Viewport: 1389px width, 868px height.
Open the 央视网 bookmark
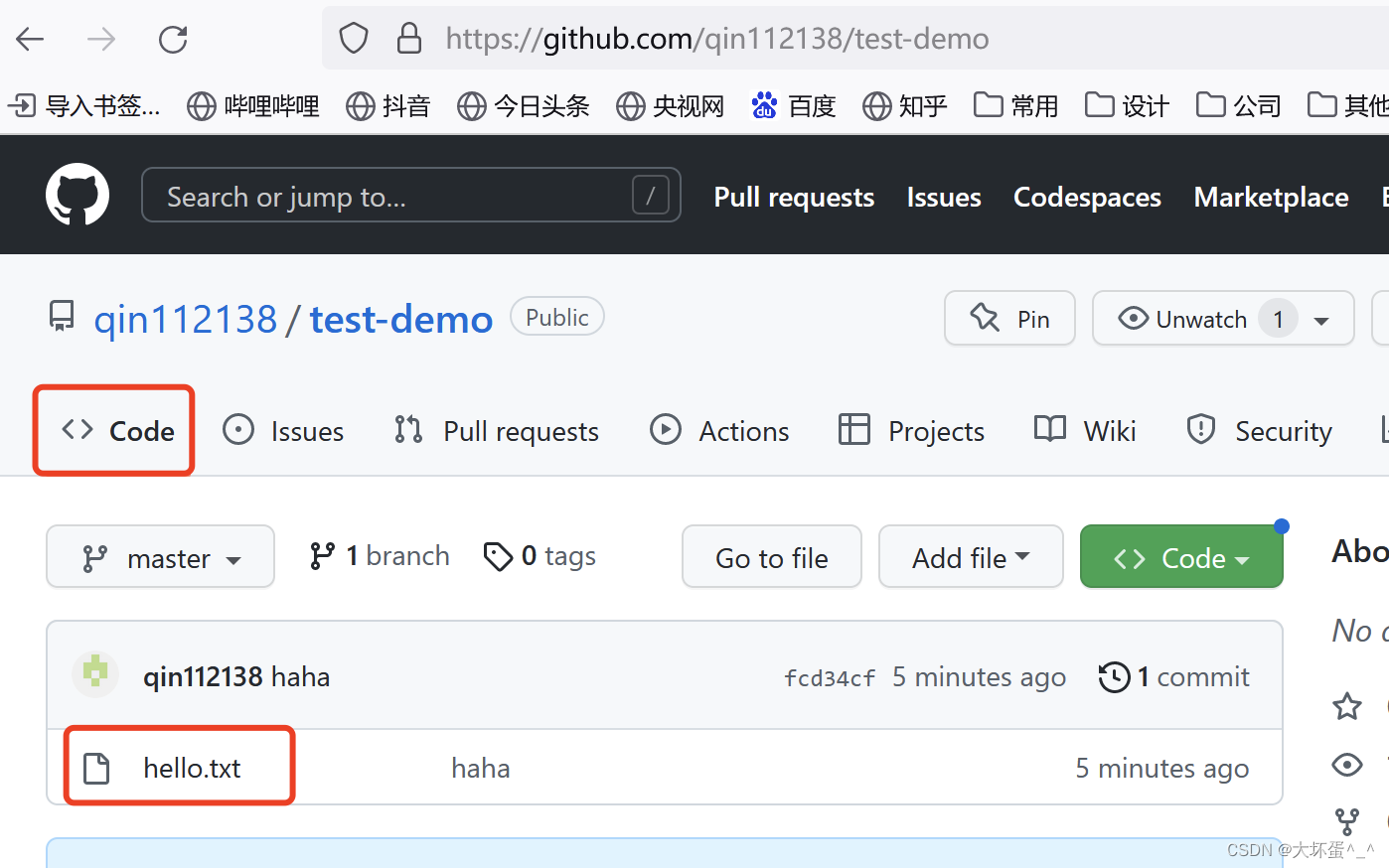(671, 105)
